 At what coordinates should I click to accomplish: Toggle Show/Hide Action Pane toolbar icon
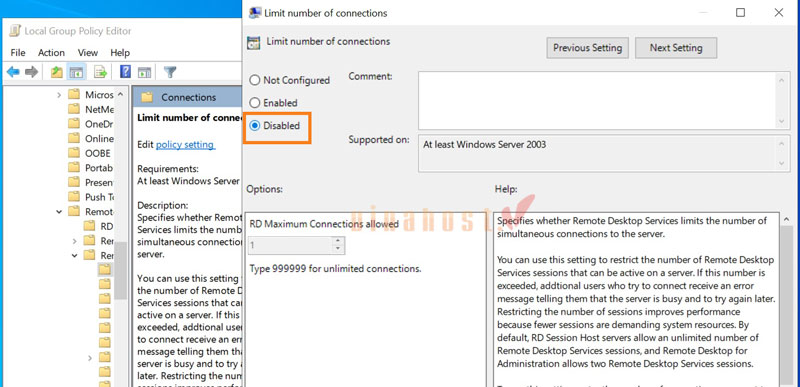(145, 72)
